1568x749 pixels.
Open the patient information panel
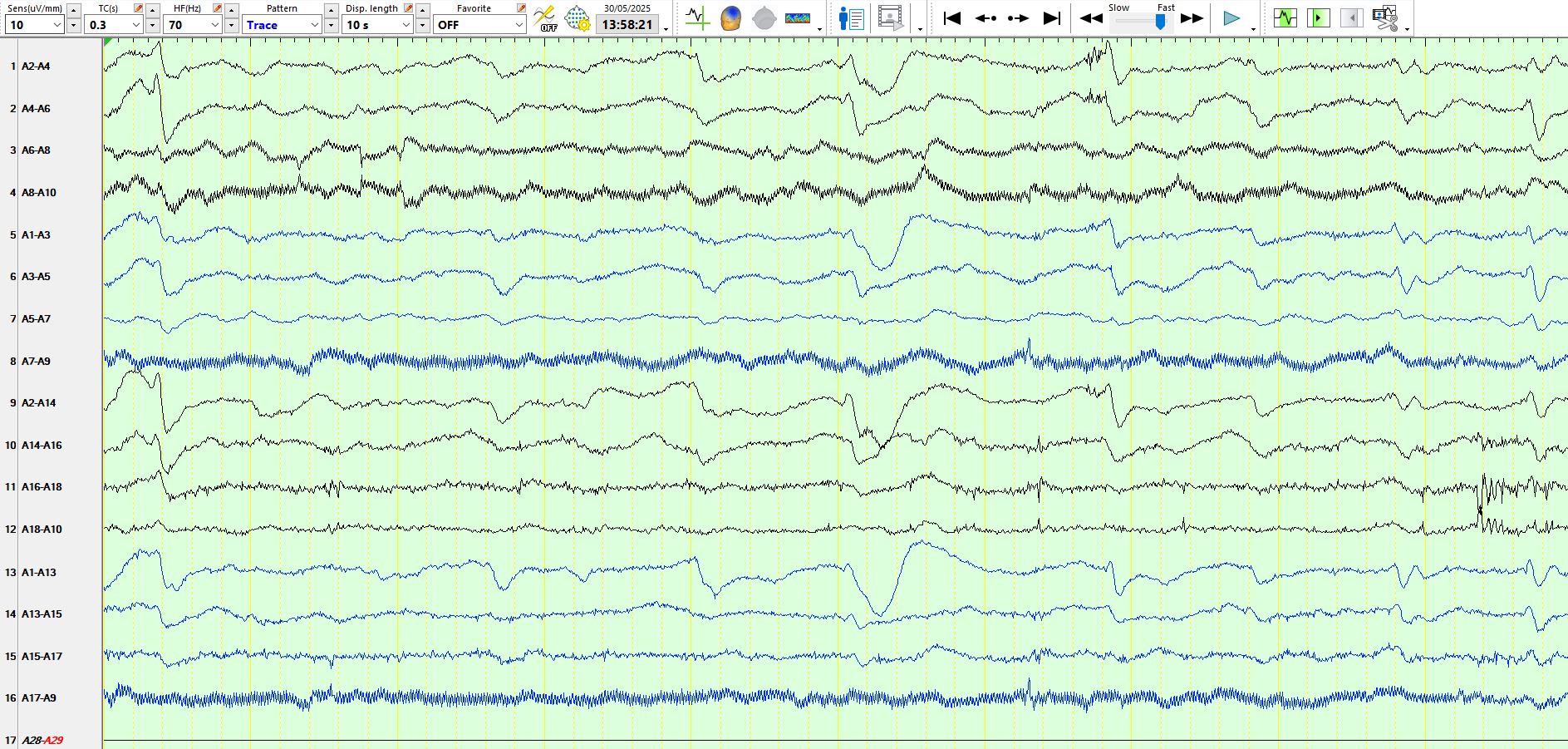click(851, 18)
